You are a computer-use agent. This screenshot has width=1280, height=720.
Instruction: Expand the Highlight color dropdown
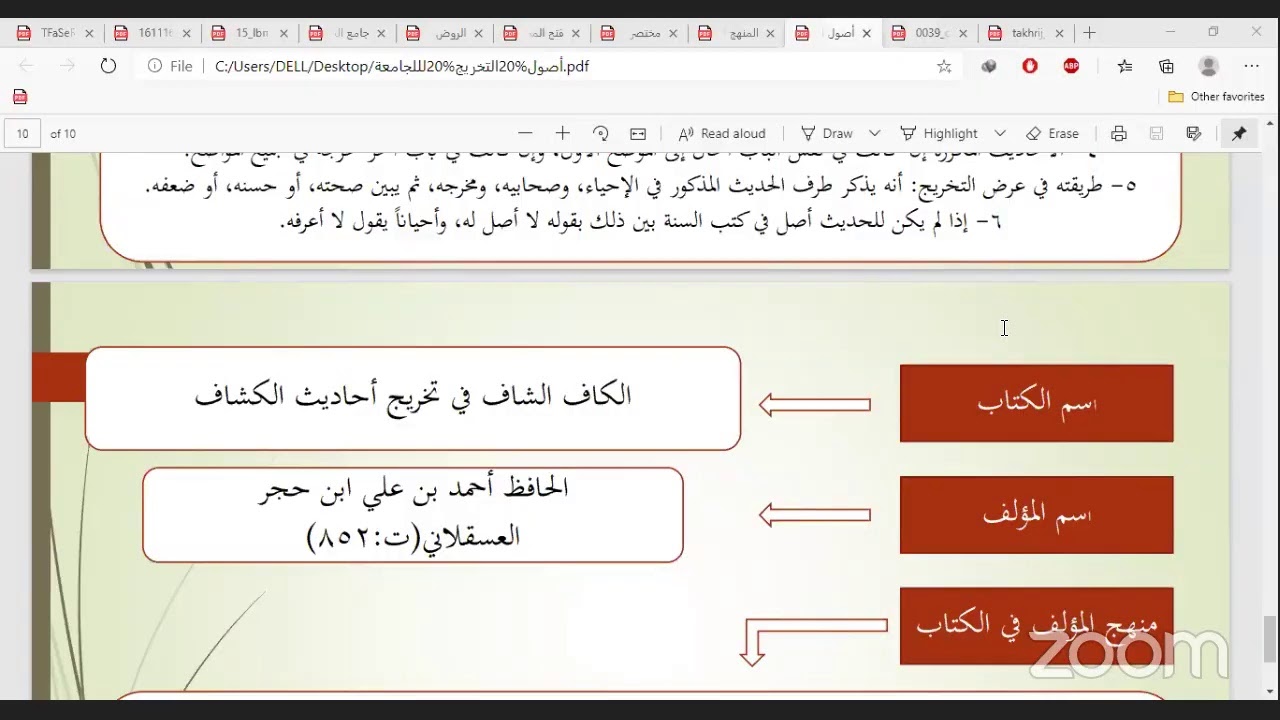(999, 133)
